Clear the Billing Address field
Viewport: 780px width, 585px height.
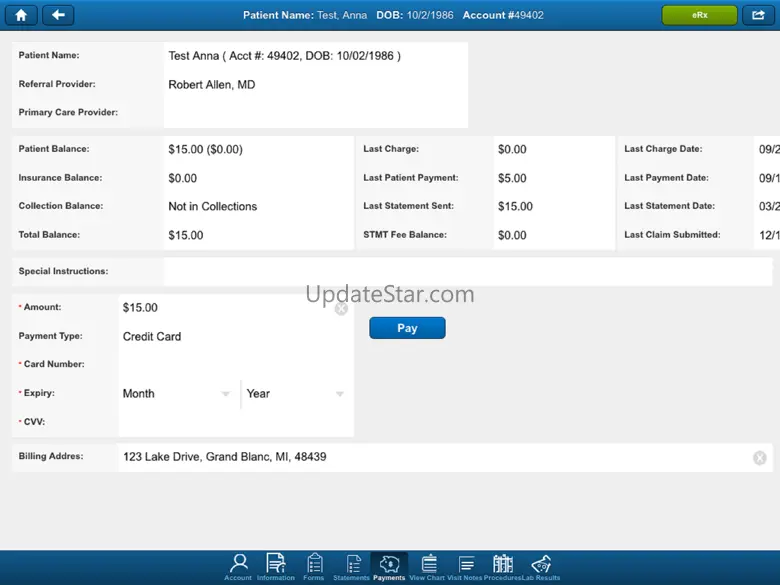(759, 458)
